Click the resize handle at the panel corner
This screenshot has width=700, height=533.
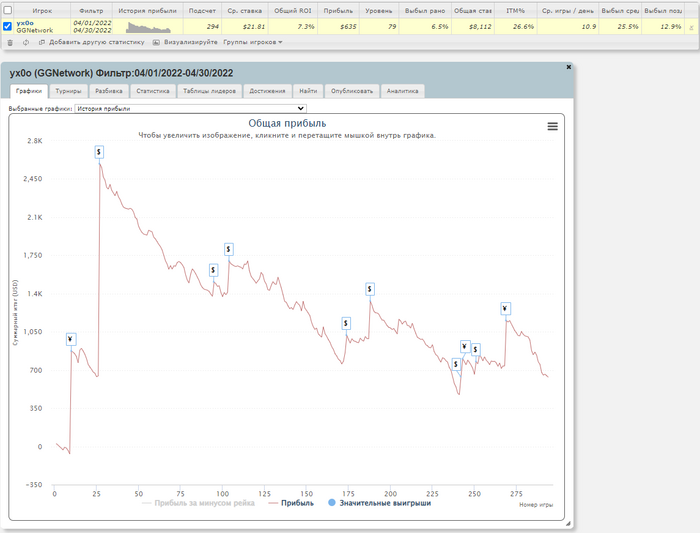point(568,524)
